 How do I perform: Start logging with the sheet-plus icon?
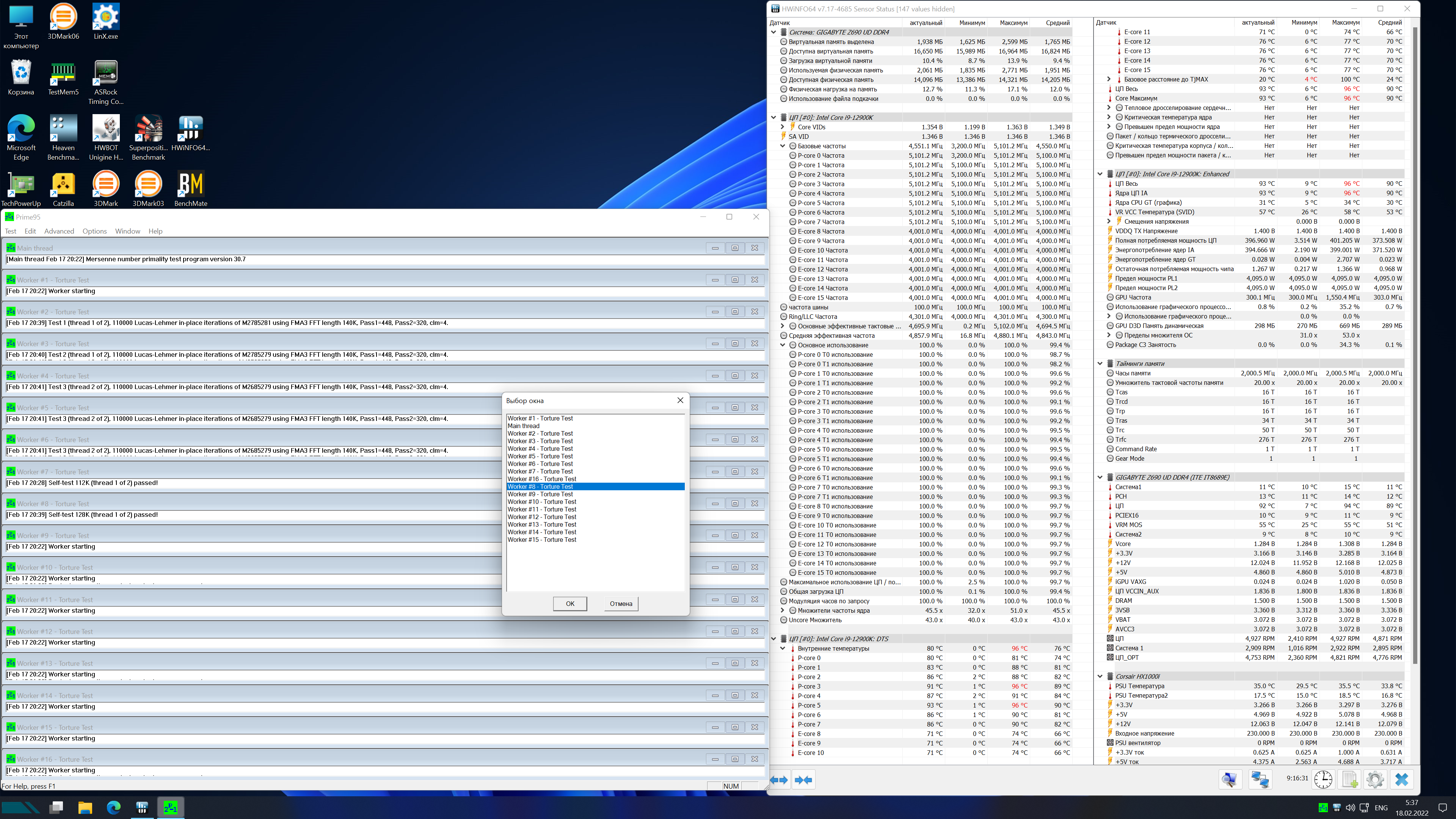[x=1350, y=780]
